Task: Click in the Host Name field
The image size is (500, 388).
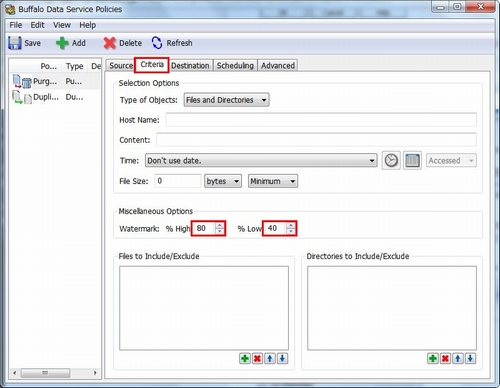Action: 321,120
